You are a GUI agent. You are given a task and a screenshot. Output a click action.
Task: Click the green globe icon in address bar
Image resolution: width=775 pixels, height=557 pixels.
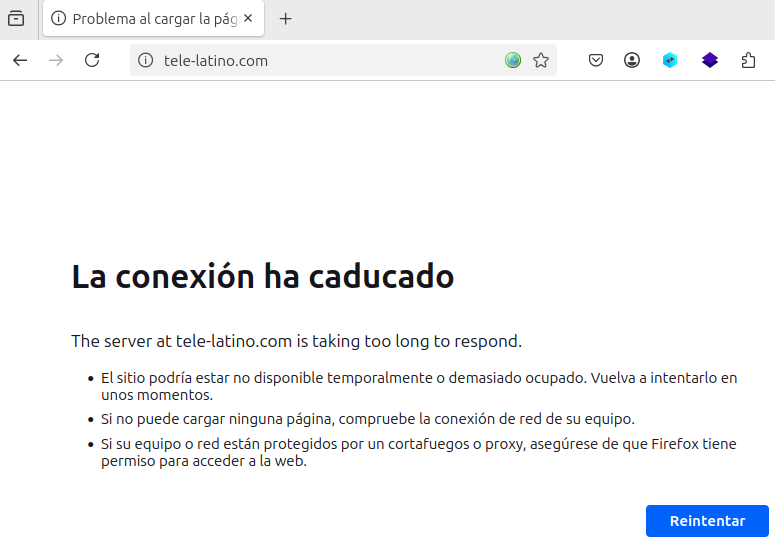point(513,60)
